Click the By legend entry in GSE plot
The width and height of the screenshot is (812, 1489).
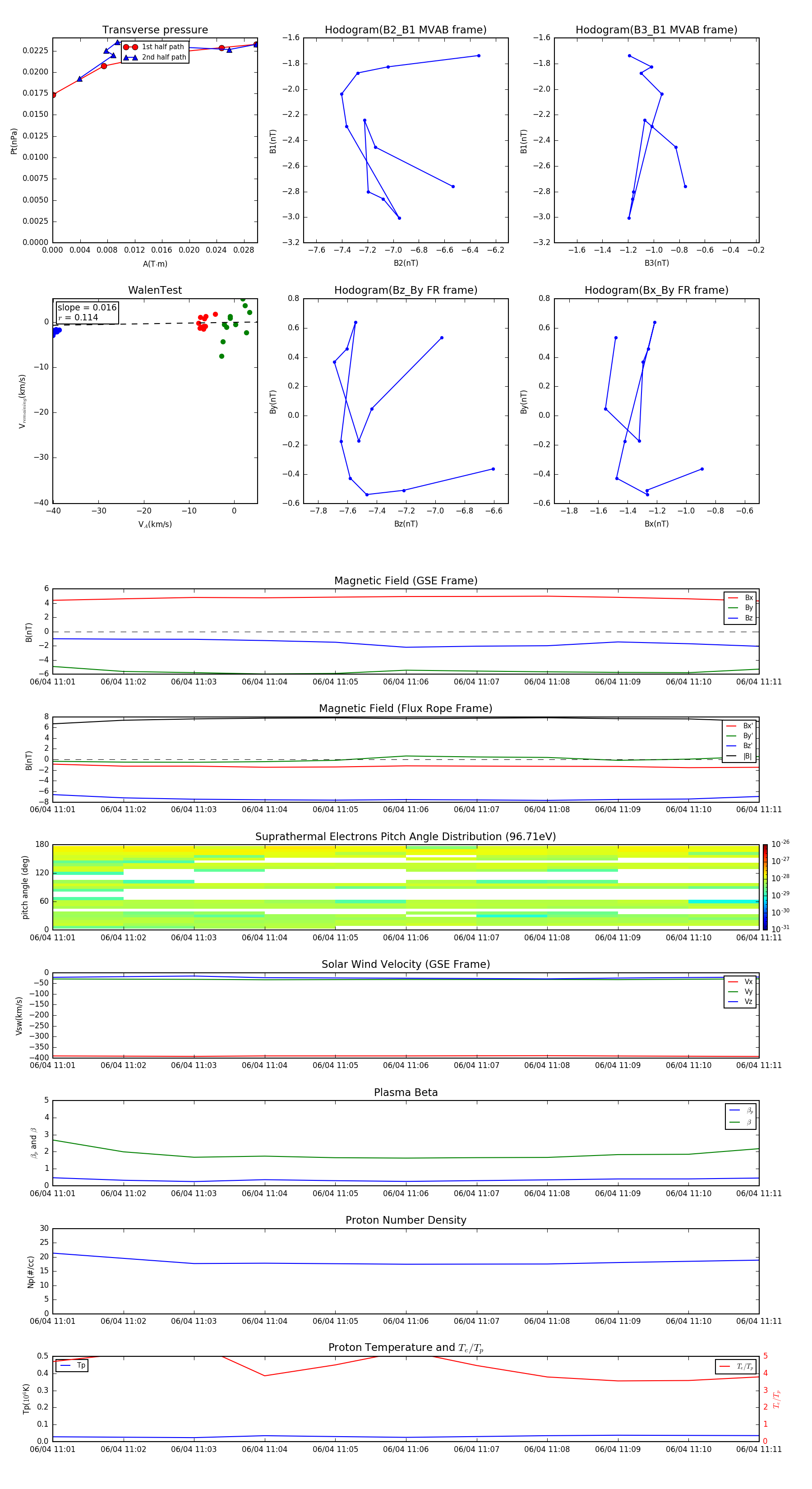740,607
